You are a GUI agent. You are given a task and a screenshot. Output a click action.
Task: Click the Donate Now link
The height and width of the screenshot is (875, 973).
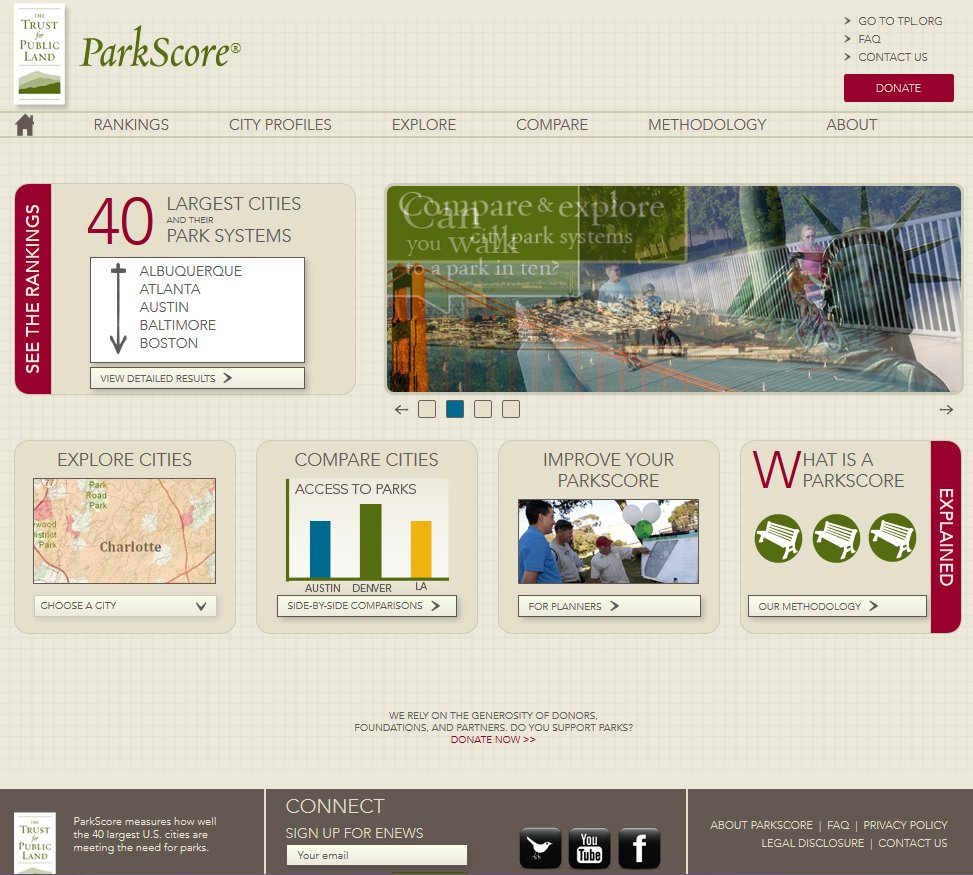click(x=493, y=740)
